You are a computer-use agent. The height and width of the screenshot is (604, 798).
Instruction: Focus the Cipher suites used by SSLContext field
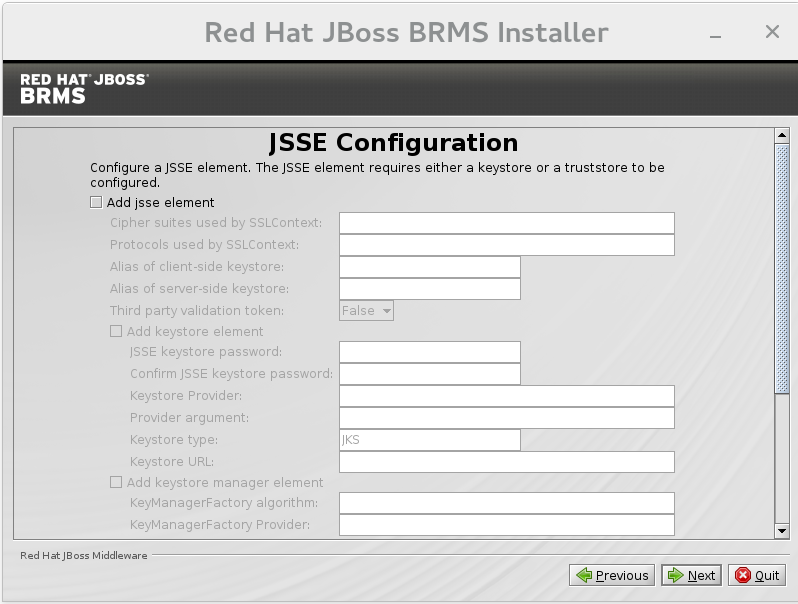click(x=506, y=223)
